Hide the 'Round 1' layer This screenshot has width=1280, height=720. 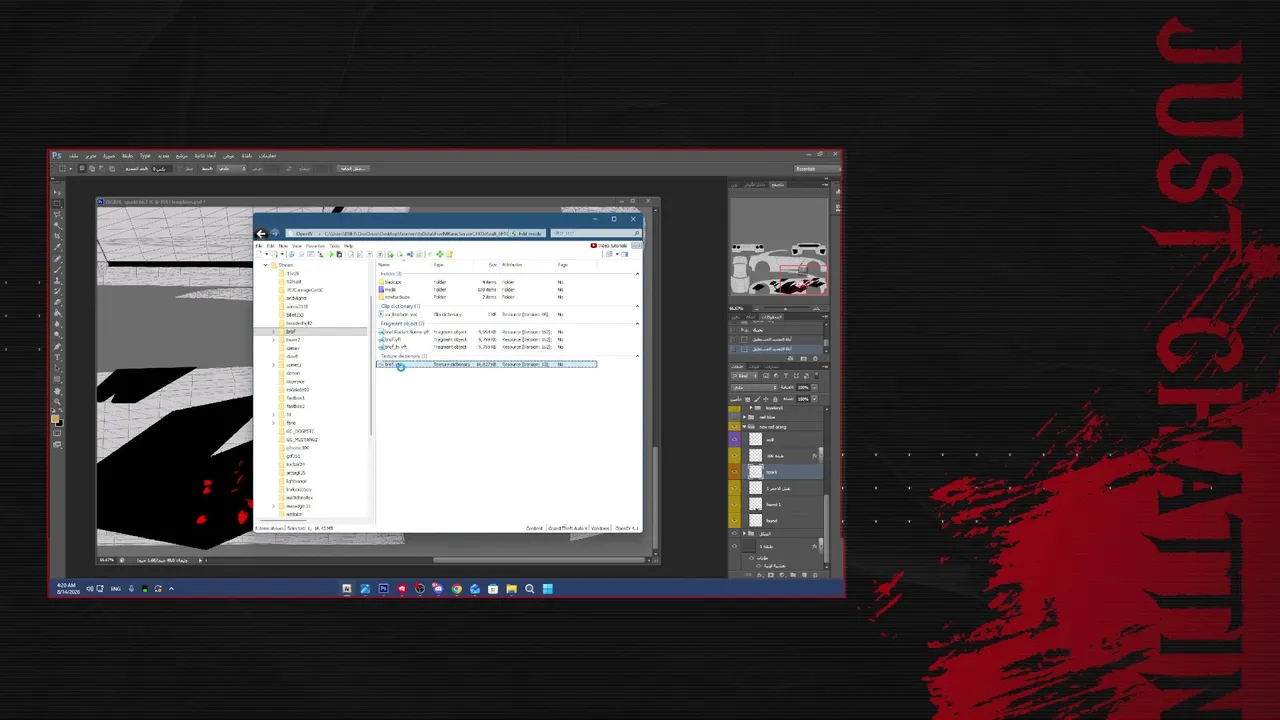point(735,504)
